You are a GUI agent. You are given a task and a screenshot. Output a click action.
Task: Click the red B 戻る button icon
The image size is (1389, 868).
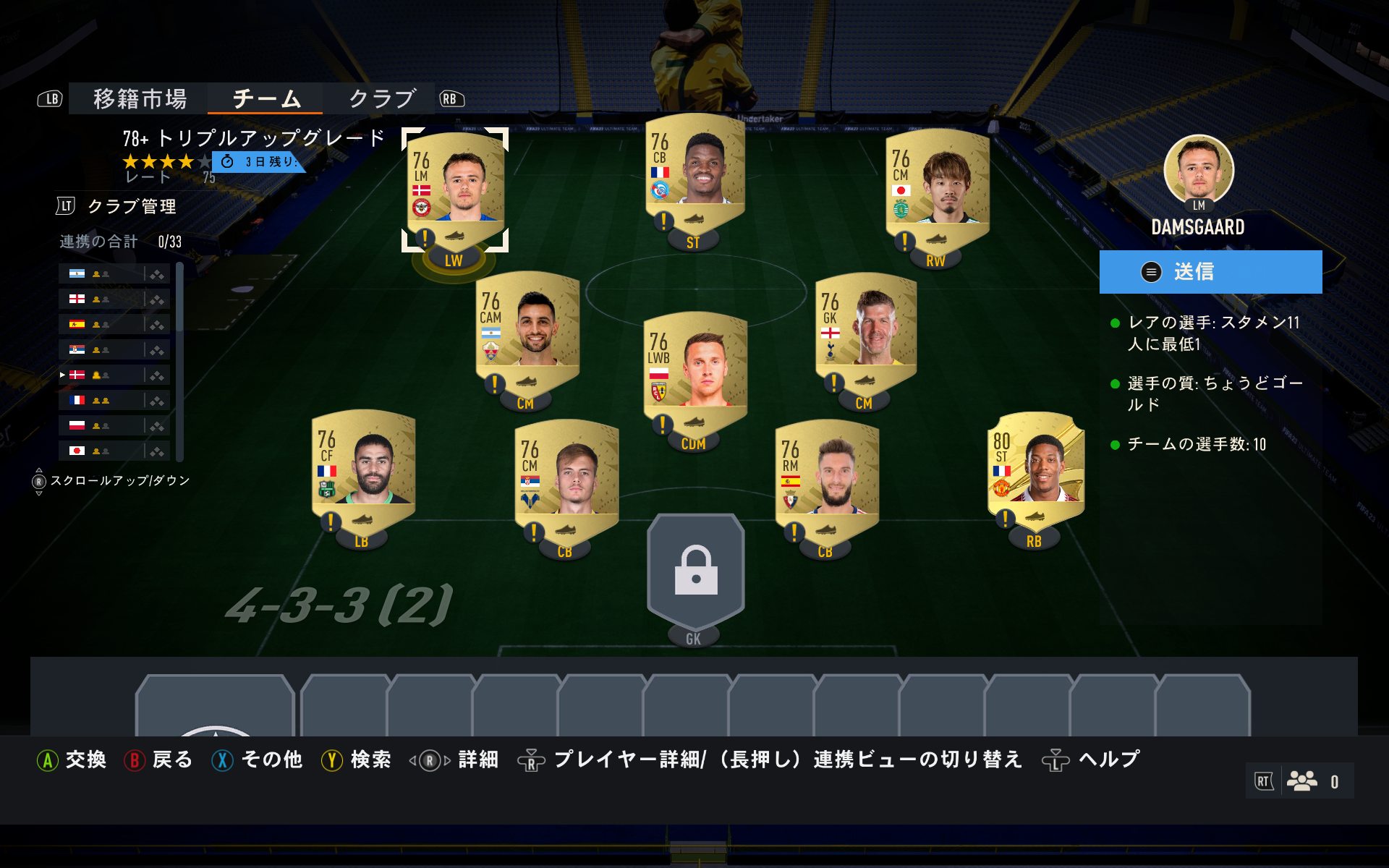click(x=135, y=760)
